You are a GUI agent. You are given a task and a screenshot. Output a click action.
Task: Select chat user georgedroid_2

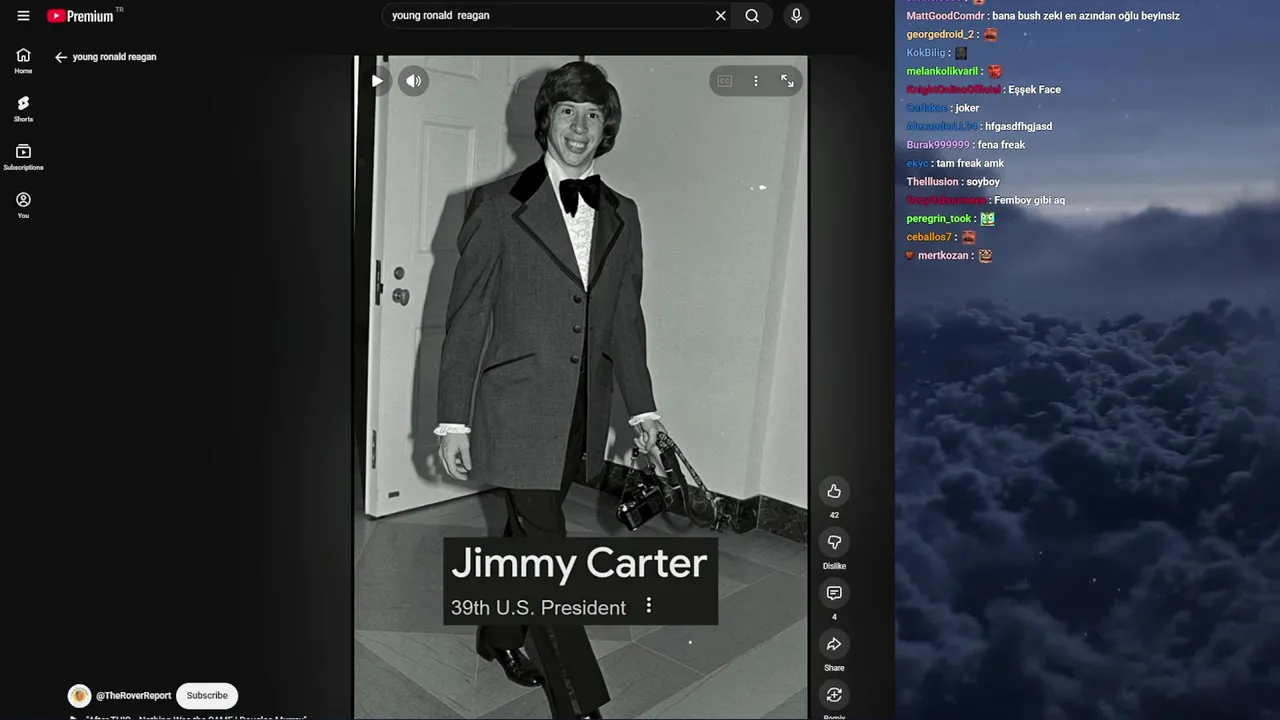[940, 34]
